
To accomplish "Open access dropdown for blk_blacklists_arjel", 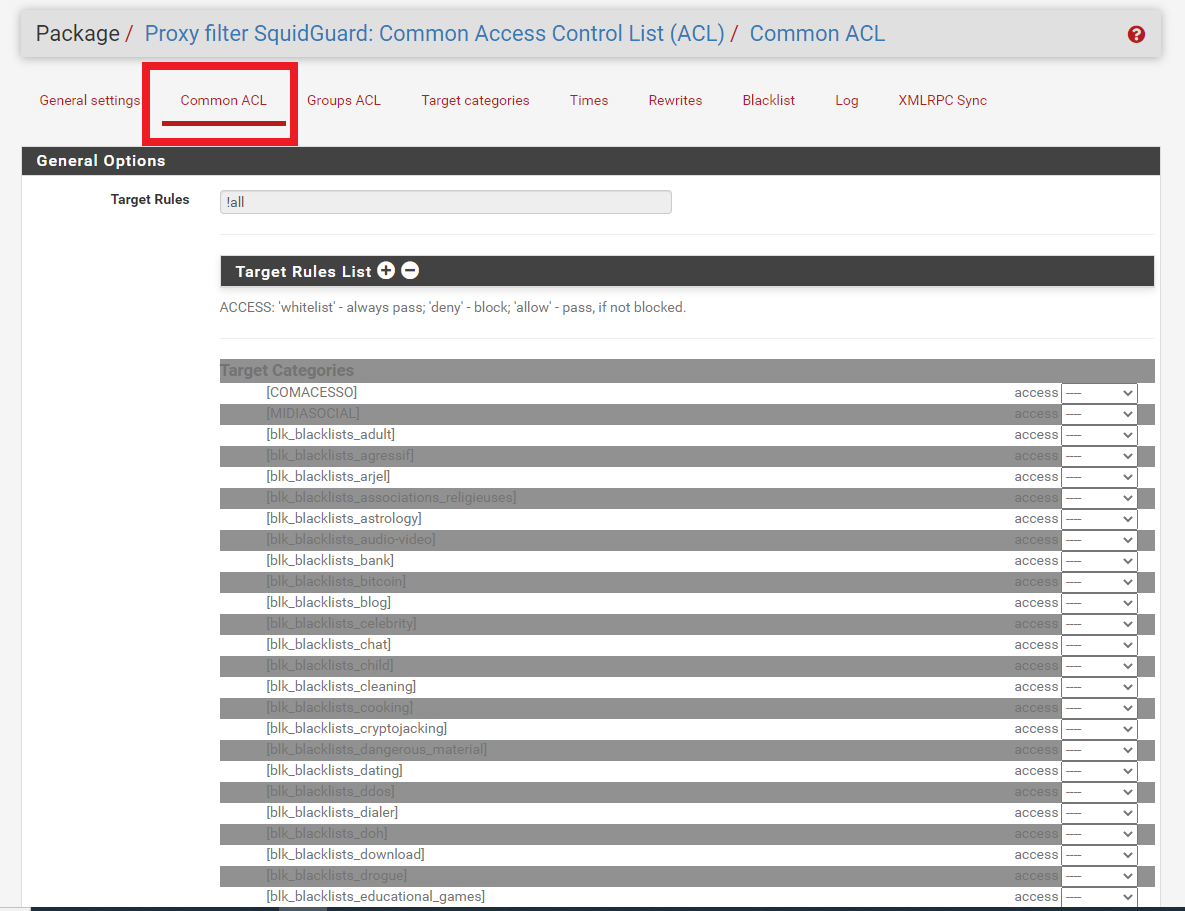I will pyautogui.click(x=1099, y=477).
